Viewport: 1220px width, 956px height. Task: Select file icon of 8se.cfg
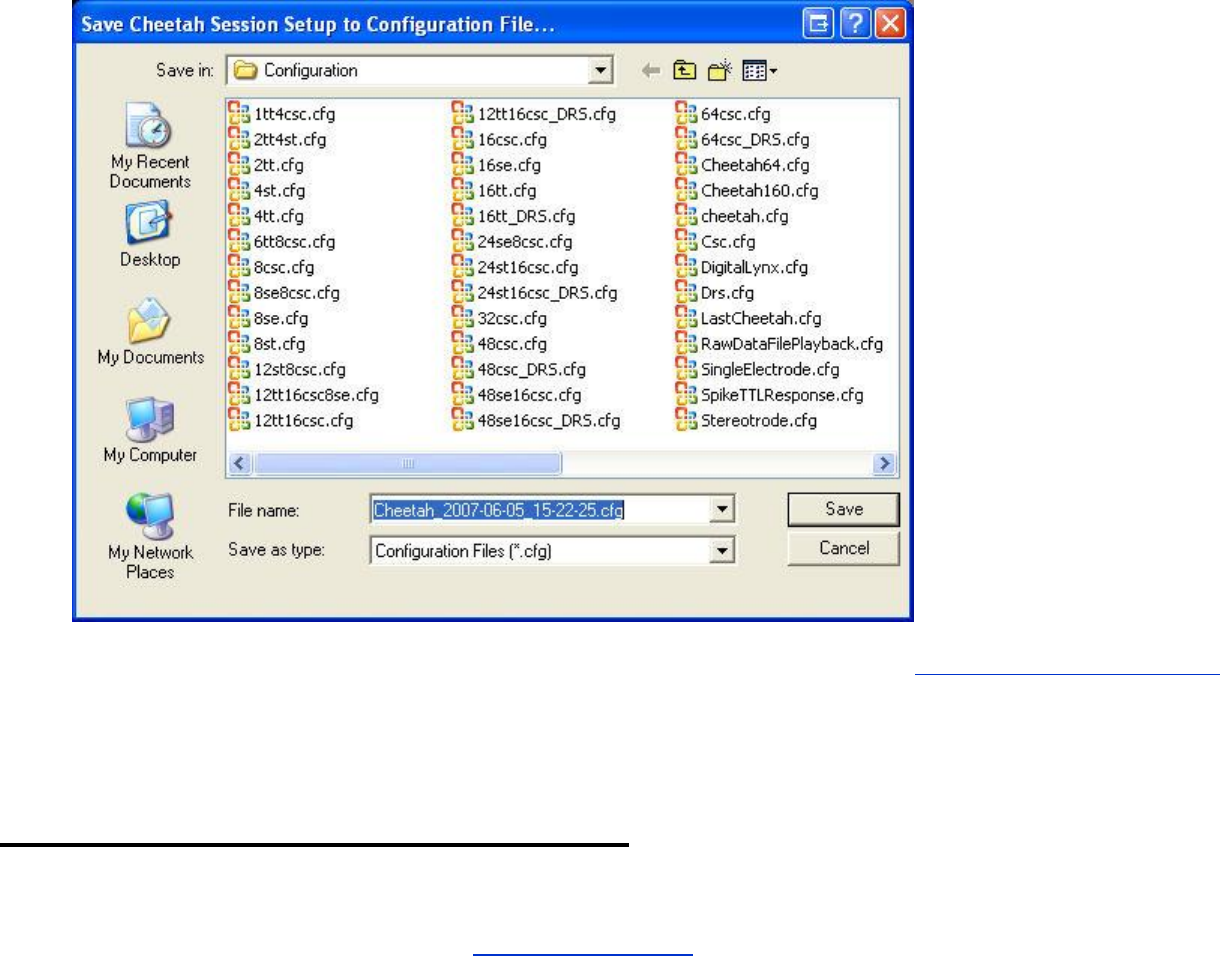coord(238,318)
